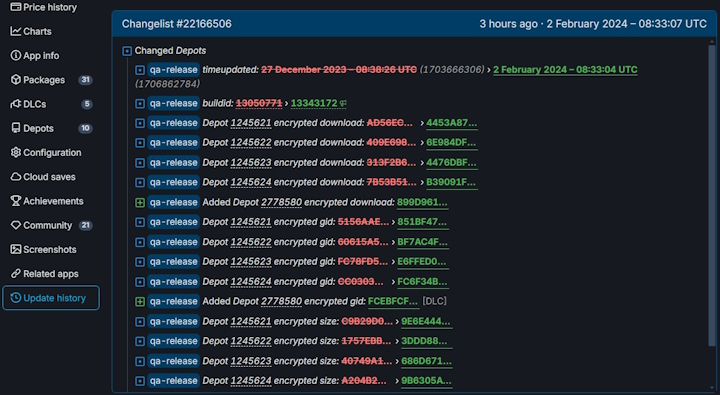Click the Packages box icon

16,80
